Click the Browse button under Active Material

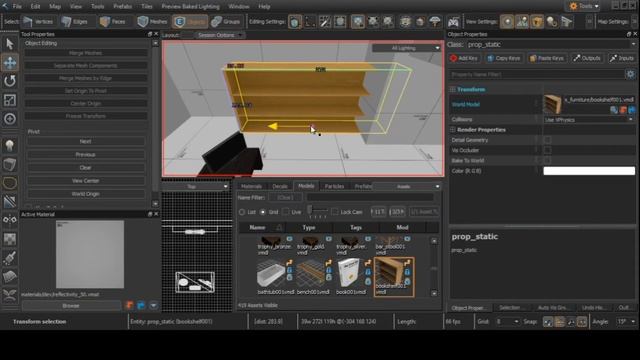point(71,306)
